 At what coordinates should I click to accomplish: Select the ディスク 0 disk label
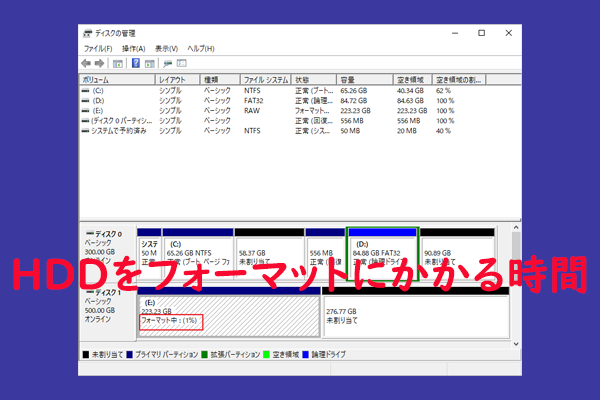108,234
